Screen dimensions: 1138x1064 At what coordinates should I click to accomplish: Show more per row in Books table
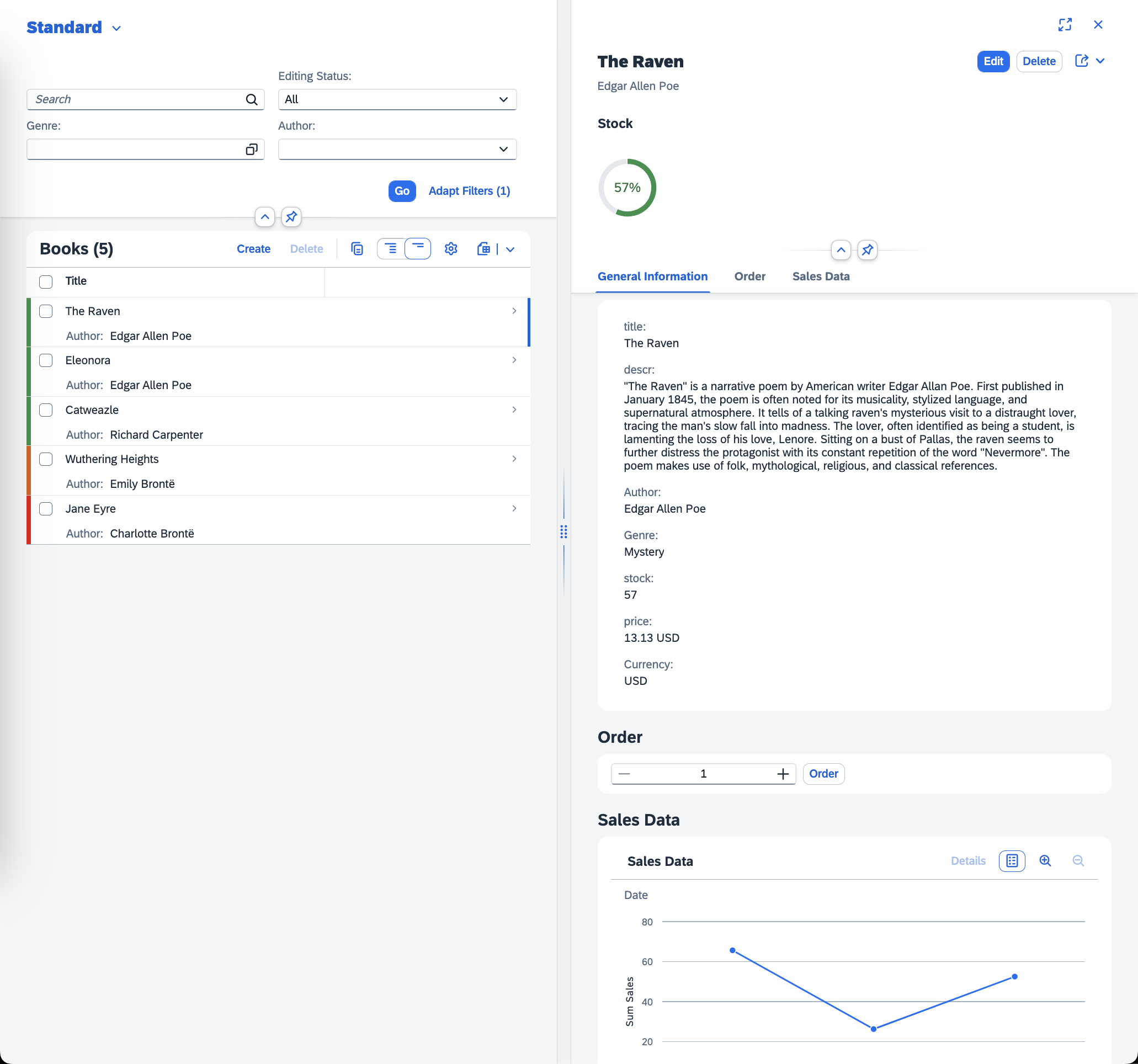[x=391, y=249]
